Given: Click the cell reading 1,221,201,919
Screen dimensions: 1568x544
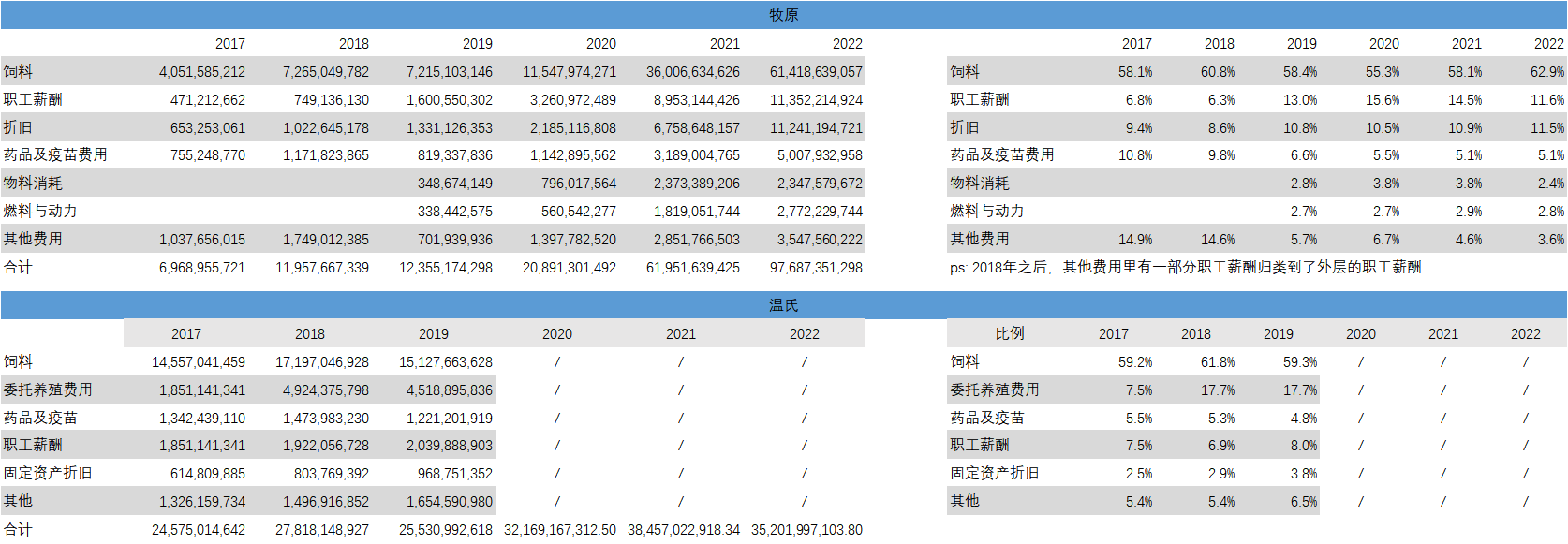Looking at the screenshot, I should coord(450,419).
